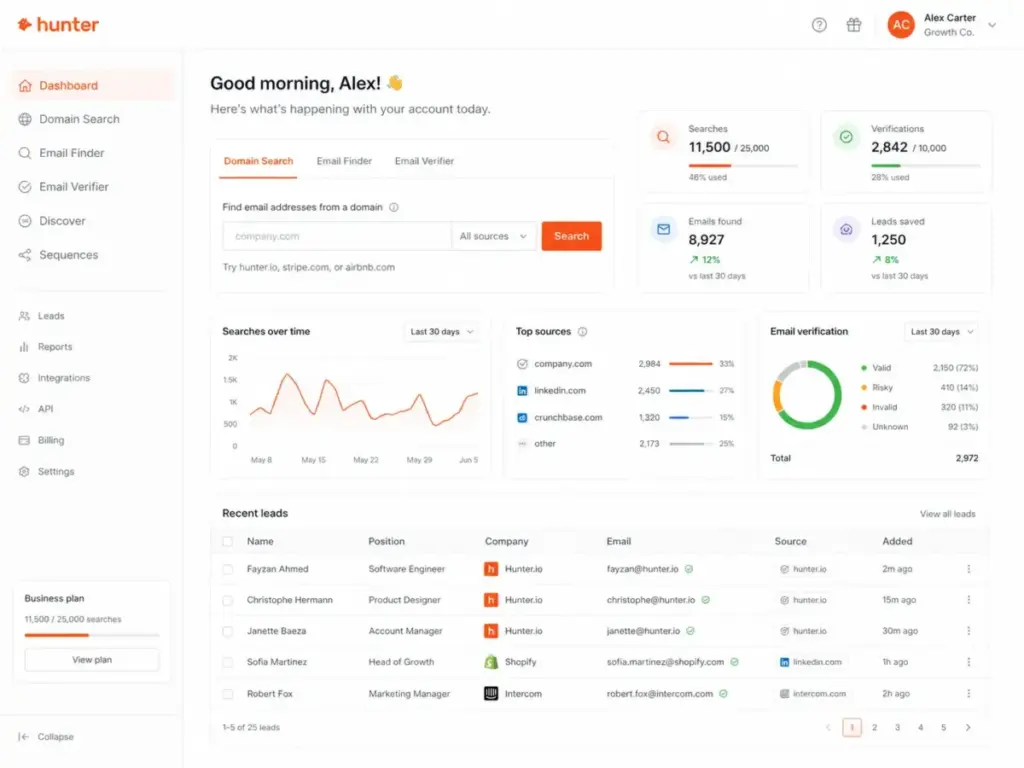The image size is (1024, 768).
Task: Go to previous page of leads
Action: point(828,728)
